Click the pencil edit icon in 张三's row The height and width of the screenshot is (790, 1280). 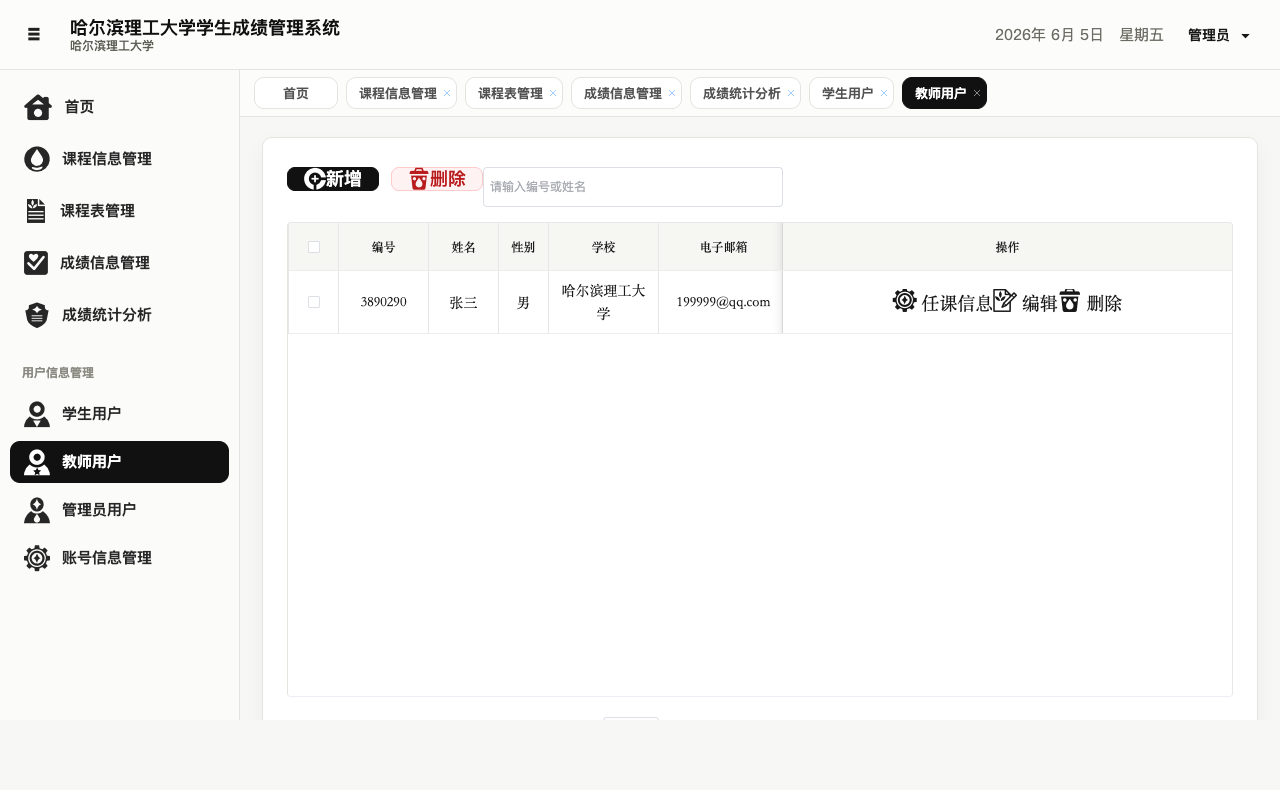tap(1005, 300)
